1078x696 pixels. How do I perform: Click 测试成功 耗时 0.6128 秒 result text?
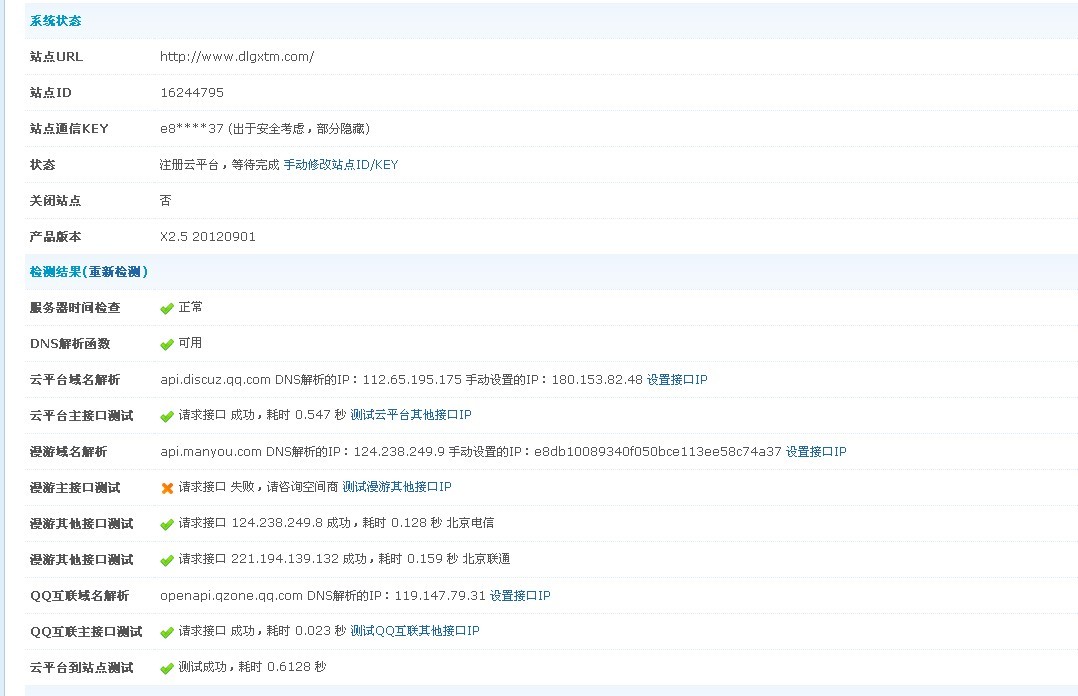252,666
